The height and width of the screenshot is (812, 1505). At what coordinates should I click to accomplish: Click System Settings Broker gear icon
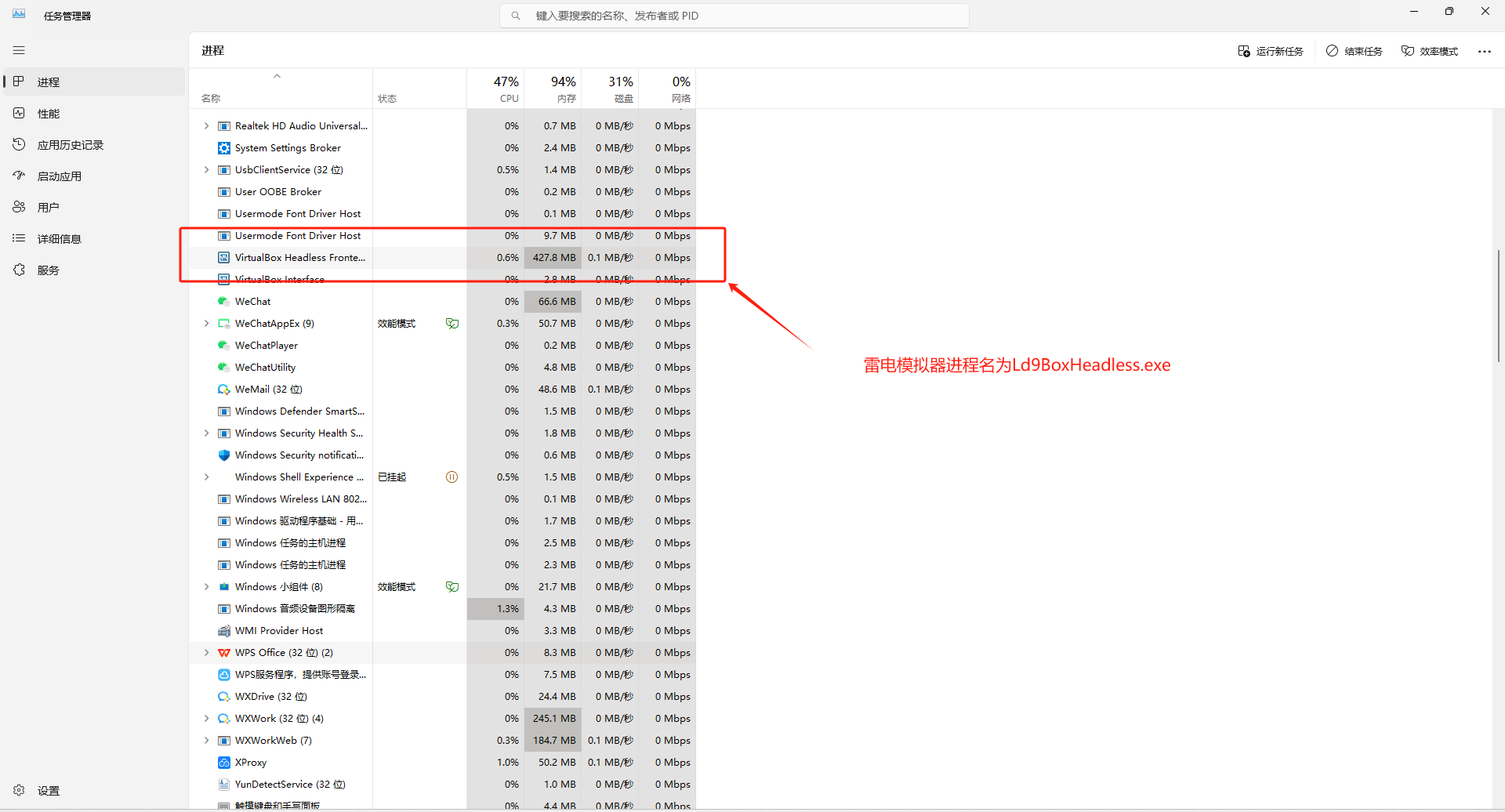coord(224,148)
